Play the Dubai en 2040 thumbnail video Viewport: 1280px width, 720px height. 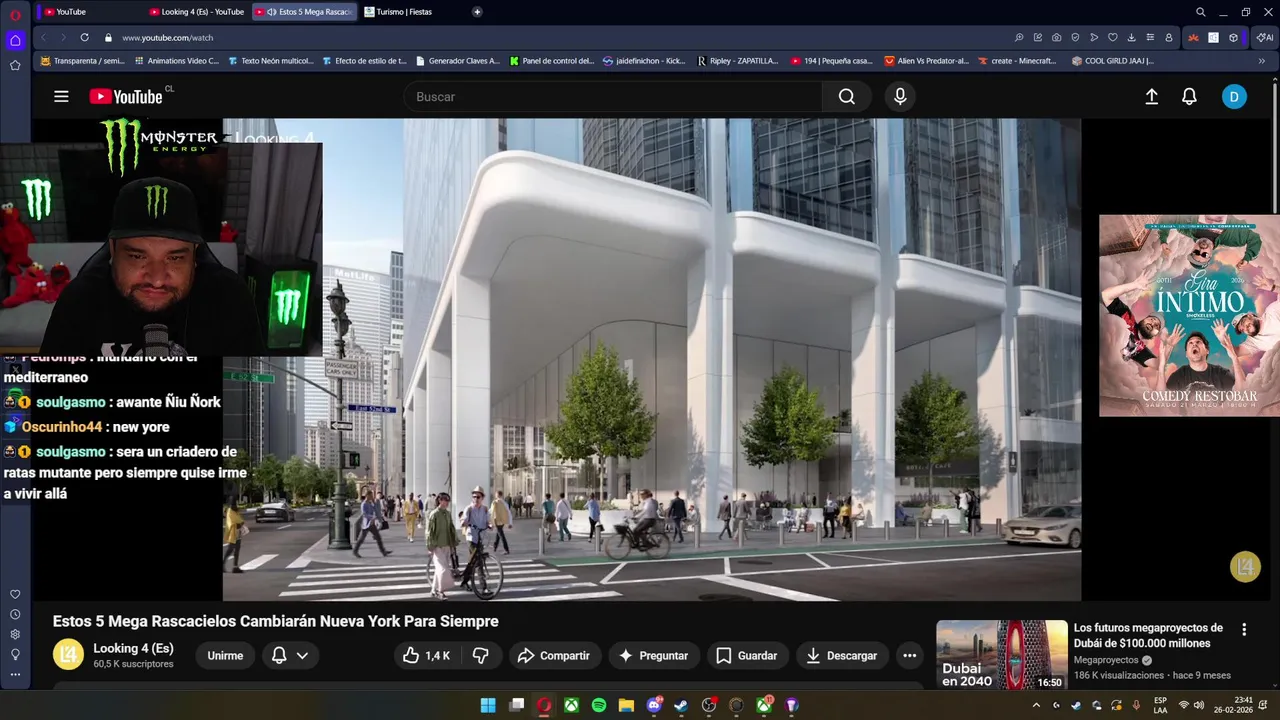tap(1002, 655)
